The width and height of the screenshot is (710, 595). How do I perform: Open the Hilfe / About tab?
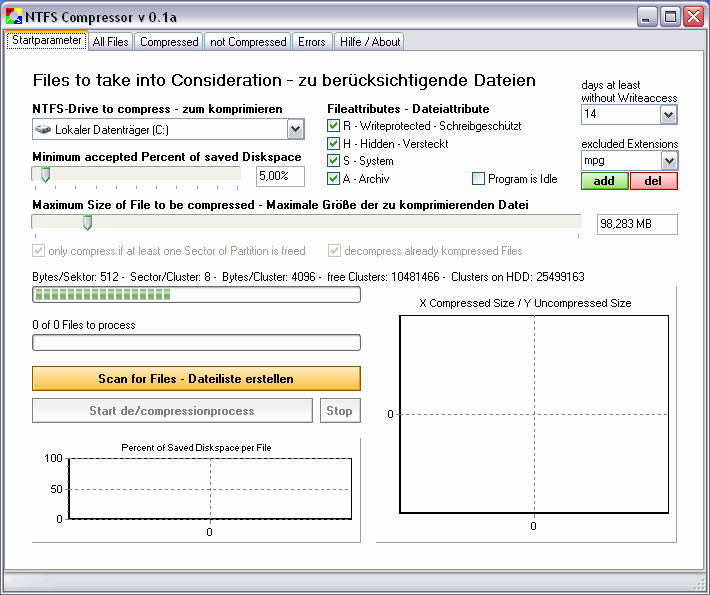369,42
